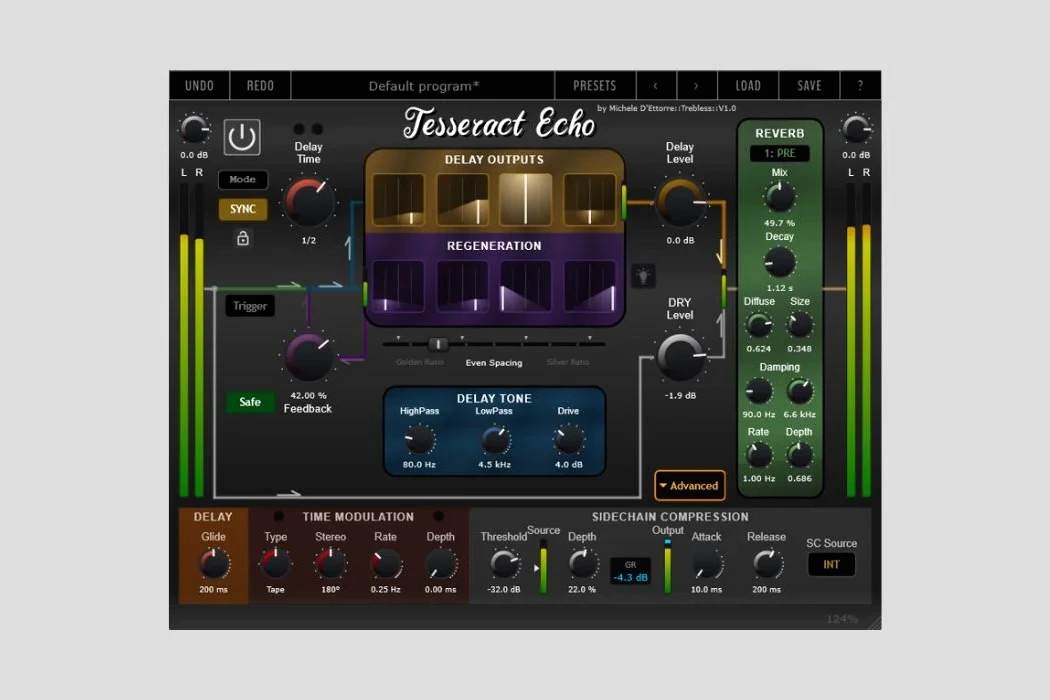Click the Time Modulation Stereo knob
Viewport: 1050px width, 700px height.
pyautogui.click(x=330, y=564)
